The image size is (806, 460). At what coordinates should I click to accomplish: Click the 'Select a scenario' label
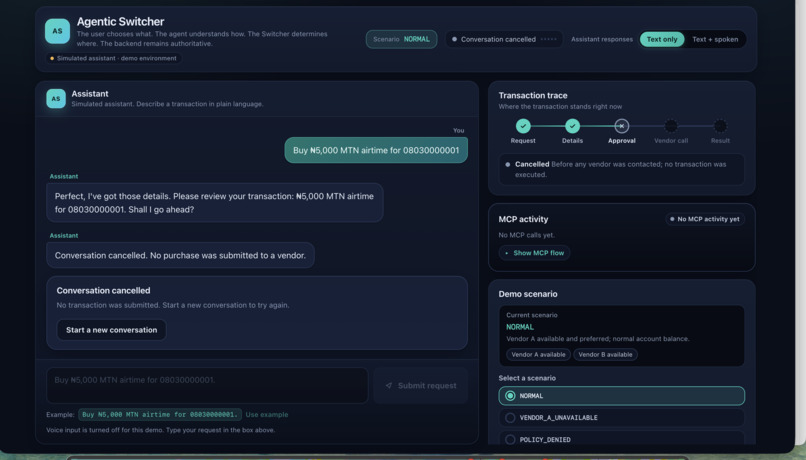[527, 378]
